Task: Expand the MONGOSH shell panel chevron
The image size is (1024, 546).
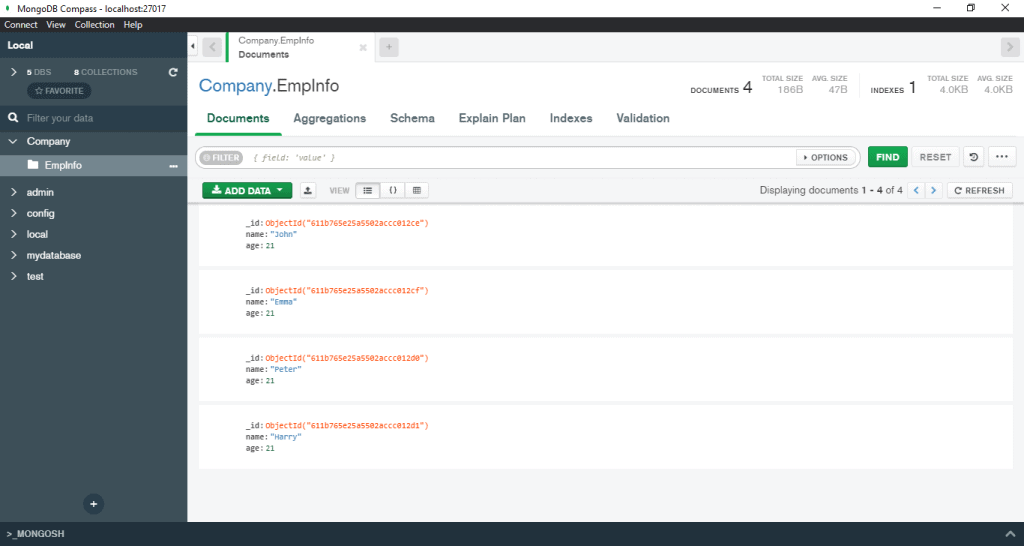Action: point(1011,534)
